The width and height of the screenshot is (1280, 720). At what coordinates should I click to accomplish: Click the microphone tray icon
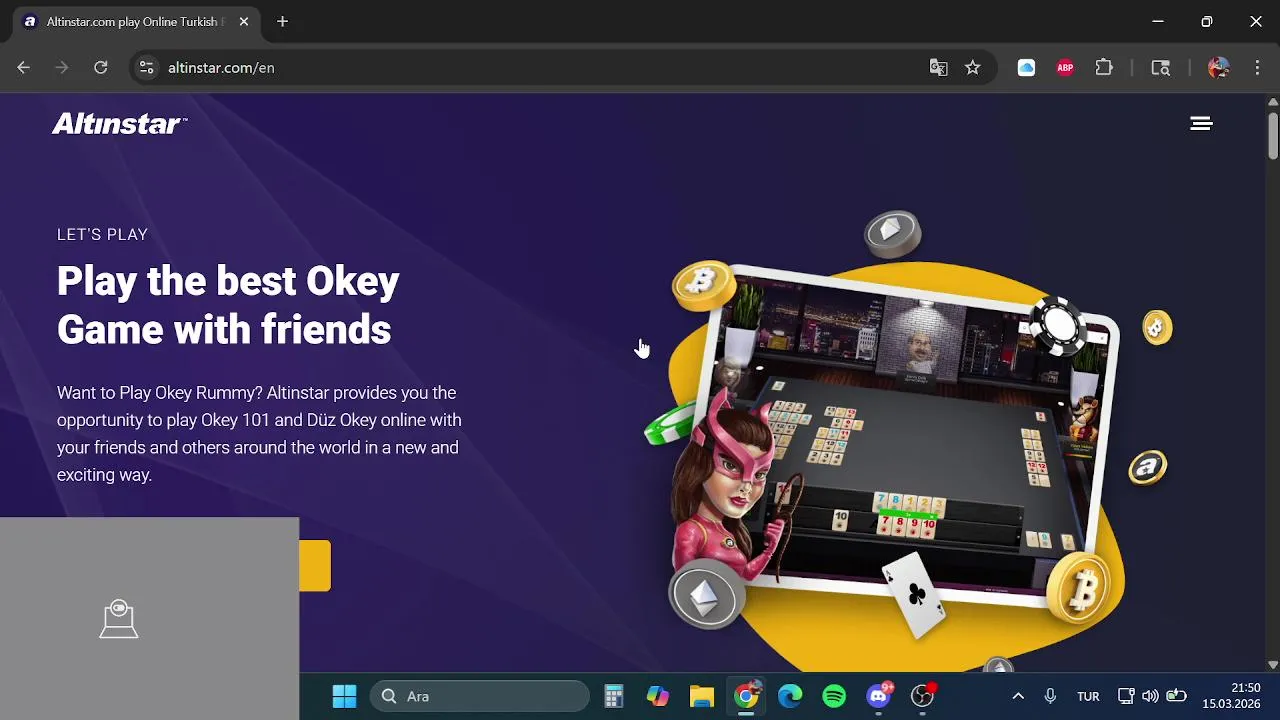1050,696
